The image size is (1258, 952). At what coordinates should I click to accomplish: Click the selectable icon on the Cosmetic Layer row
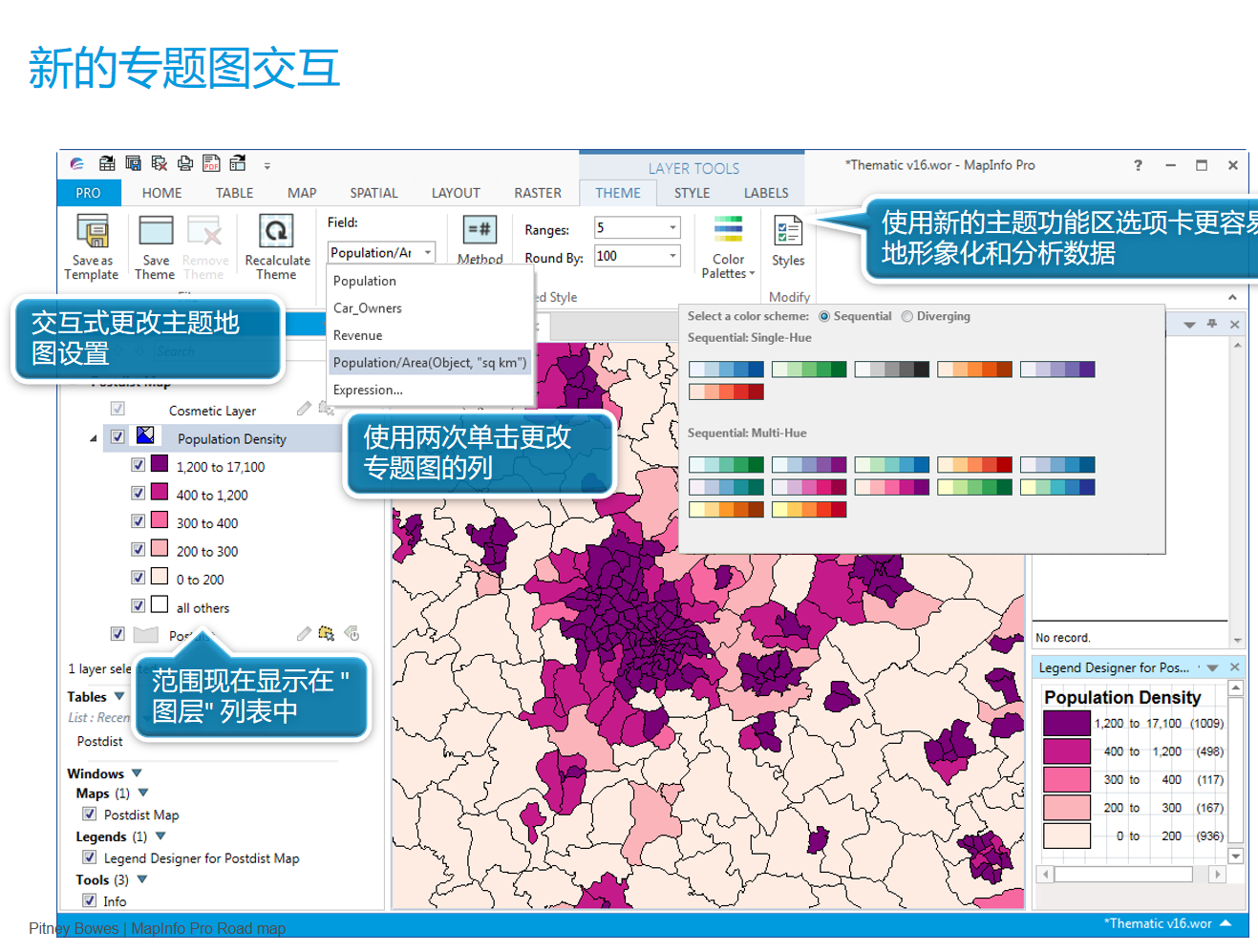coord(327,409)
